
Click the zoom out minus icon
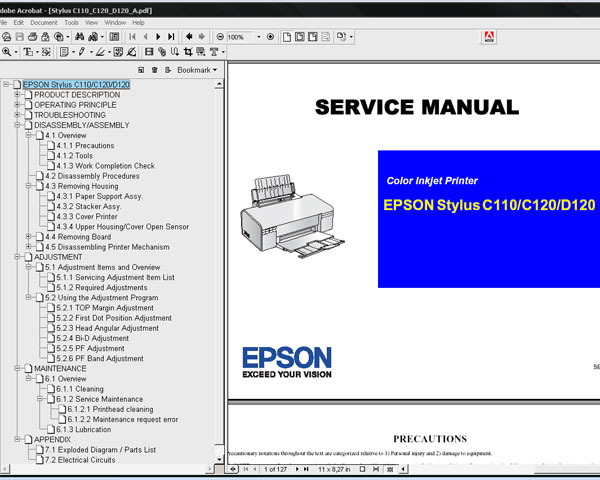pos(220,37)
